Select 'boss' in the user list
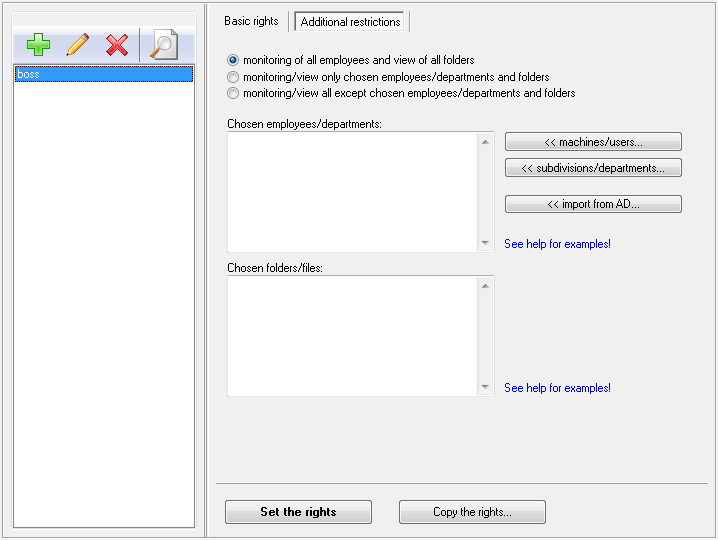This screenshot has height=540, width=718. click(104, 74)
